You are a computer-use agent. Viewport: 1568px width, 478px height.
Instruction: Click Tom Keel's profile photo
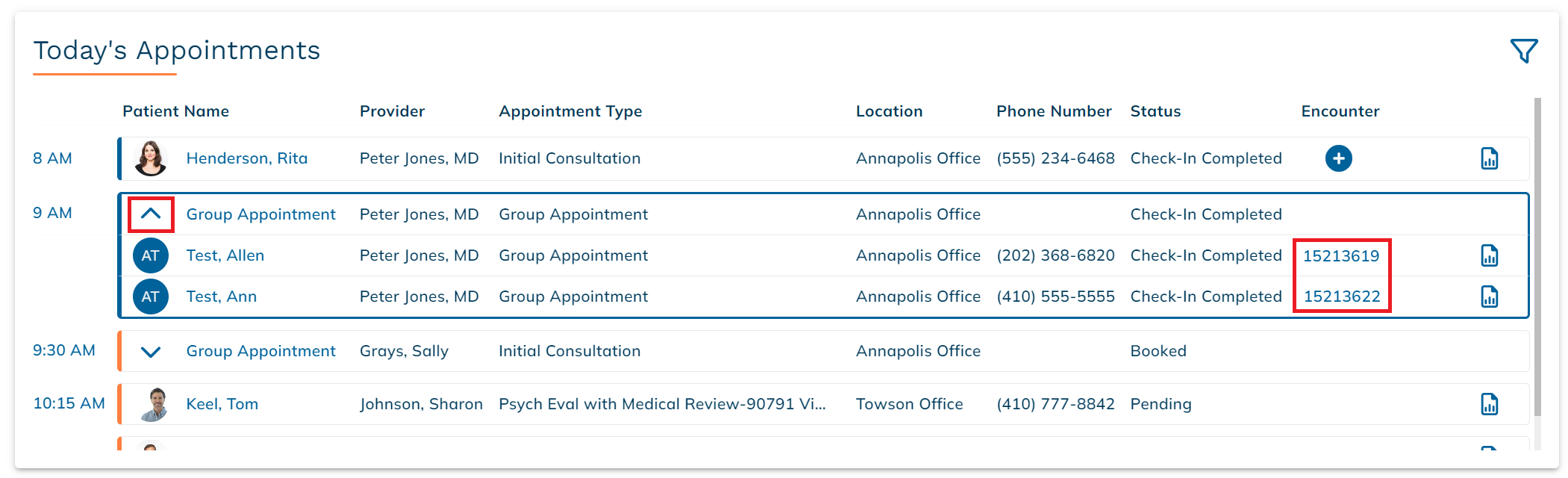tap(155, 404)
